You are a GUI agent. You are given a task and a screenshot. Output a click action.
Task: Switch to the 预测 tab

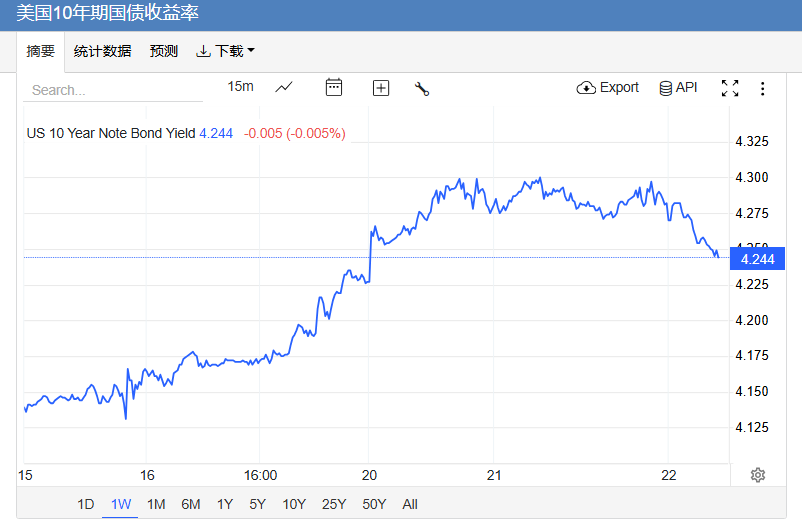(x=164, y=51)
